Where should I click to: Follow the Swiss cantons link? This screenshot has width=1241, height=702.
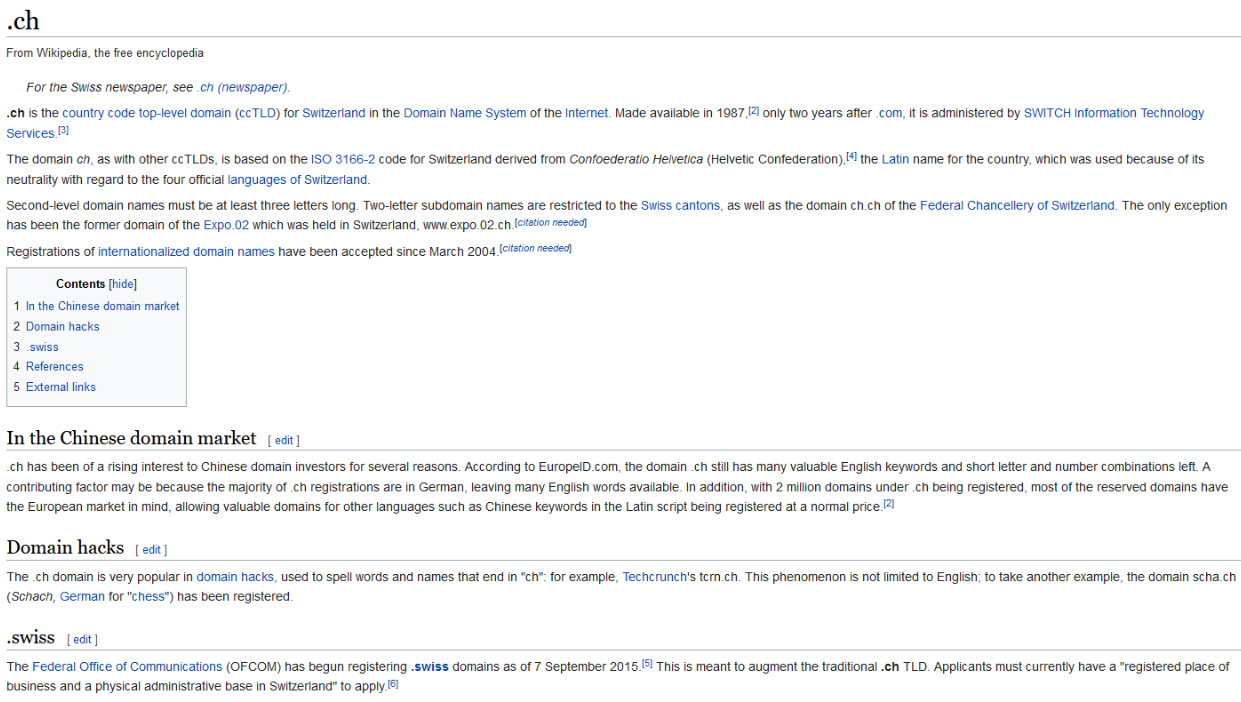tap(680, 205)
